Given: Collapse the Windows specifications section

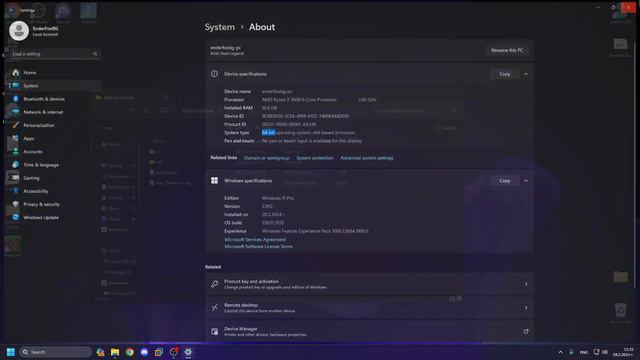Looking at the screenshot, I should (x=526, y=181).
